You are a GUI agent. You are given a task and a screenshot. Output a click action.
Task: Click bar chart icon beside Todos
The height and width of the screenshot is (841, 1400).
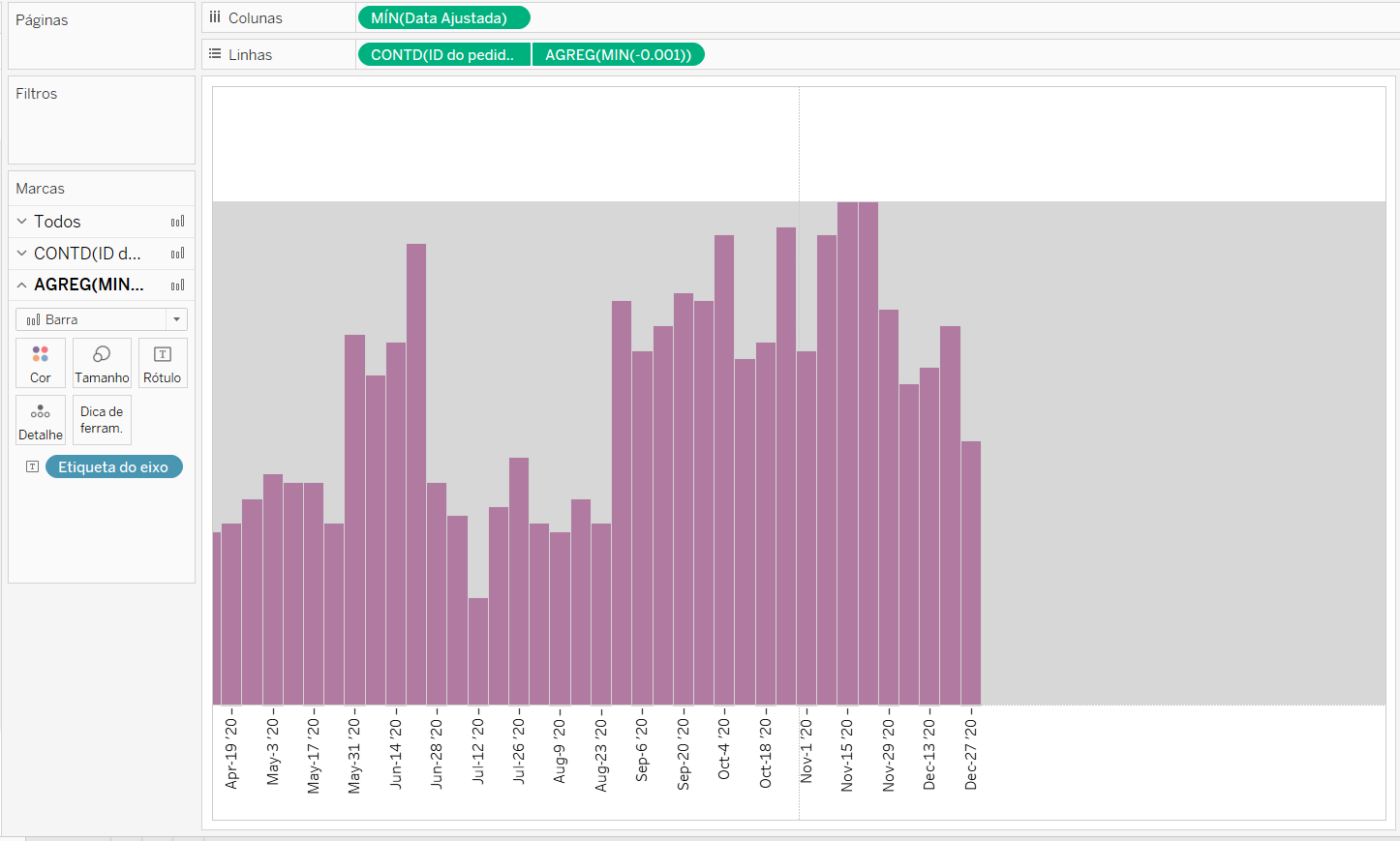[178, 222]
